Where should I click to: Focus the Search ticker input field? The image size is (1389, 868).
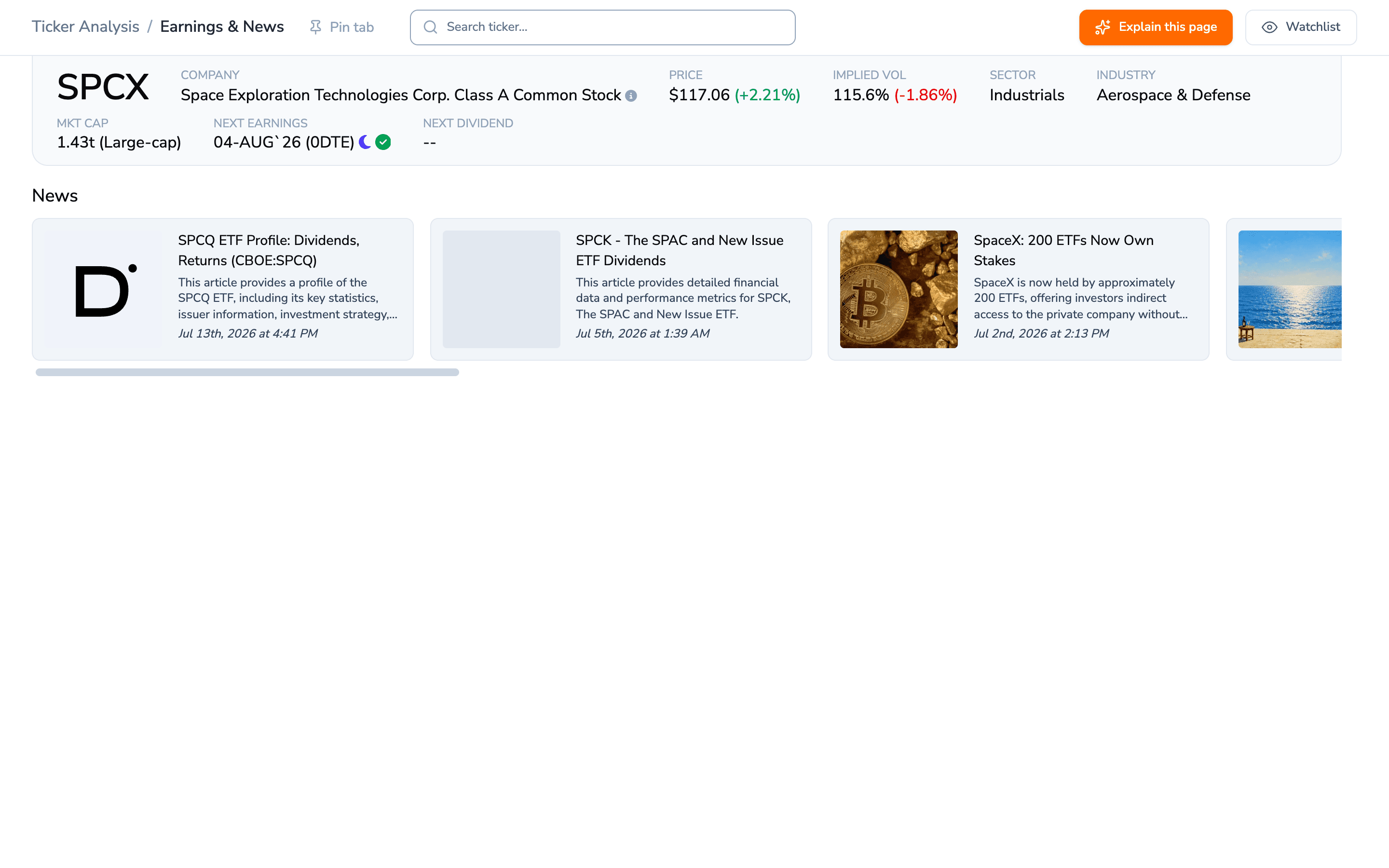click(x=603, y=27)
